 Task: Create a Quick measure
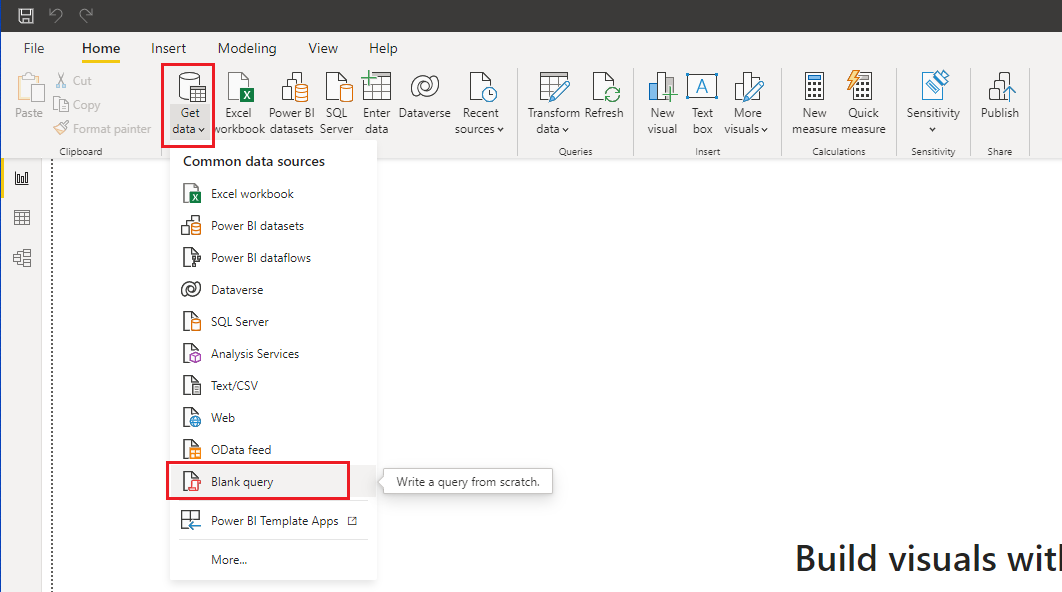click(x=863, y=104)
